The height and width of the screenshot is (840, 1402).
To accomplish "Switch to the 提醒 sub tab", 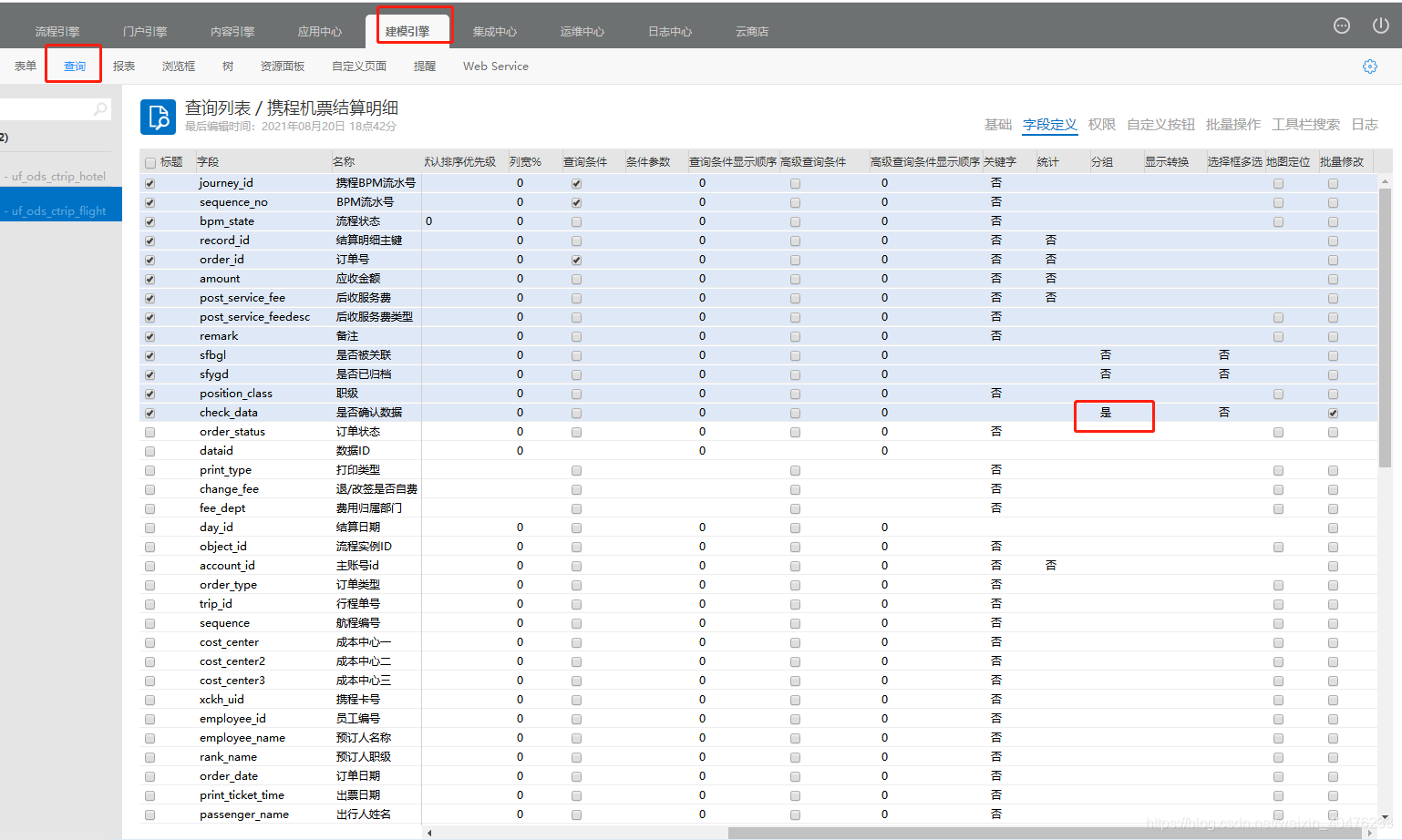I will pyautogui.click(x=425, y=66).
